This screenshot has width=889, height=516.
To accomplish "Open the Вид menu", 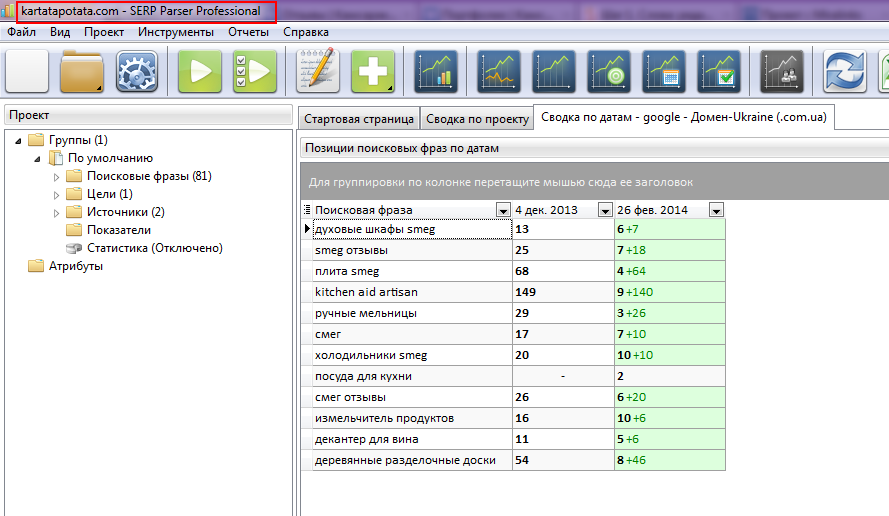I will (60, 32).
